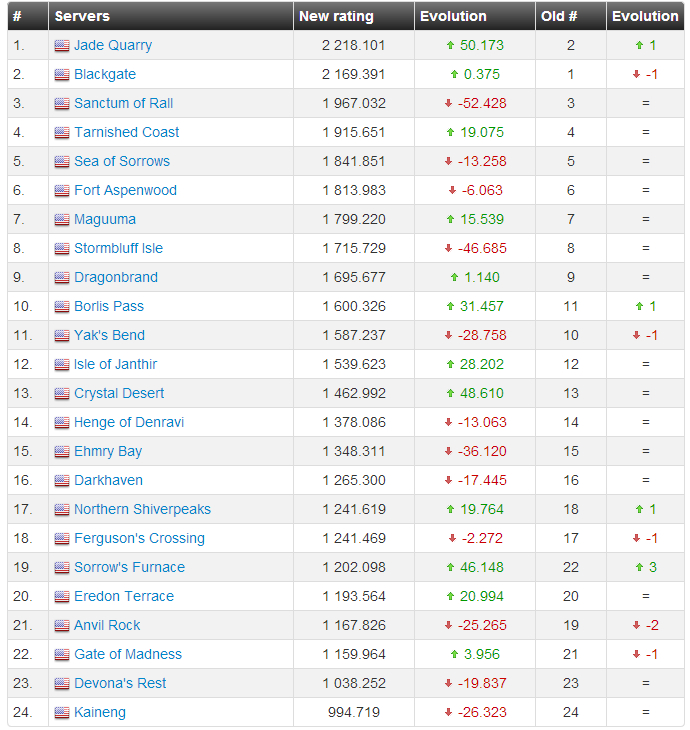This screenshot has height=730, width=690.
Task: Open the Isle of Janthir link
Action: (115, 364)
